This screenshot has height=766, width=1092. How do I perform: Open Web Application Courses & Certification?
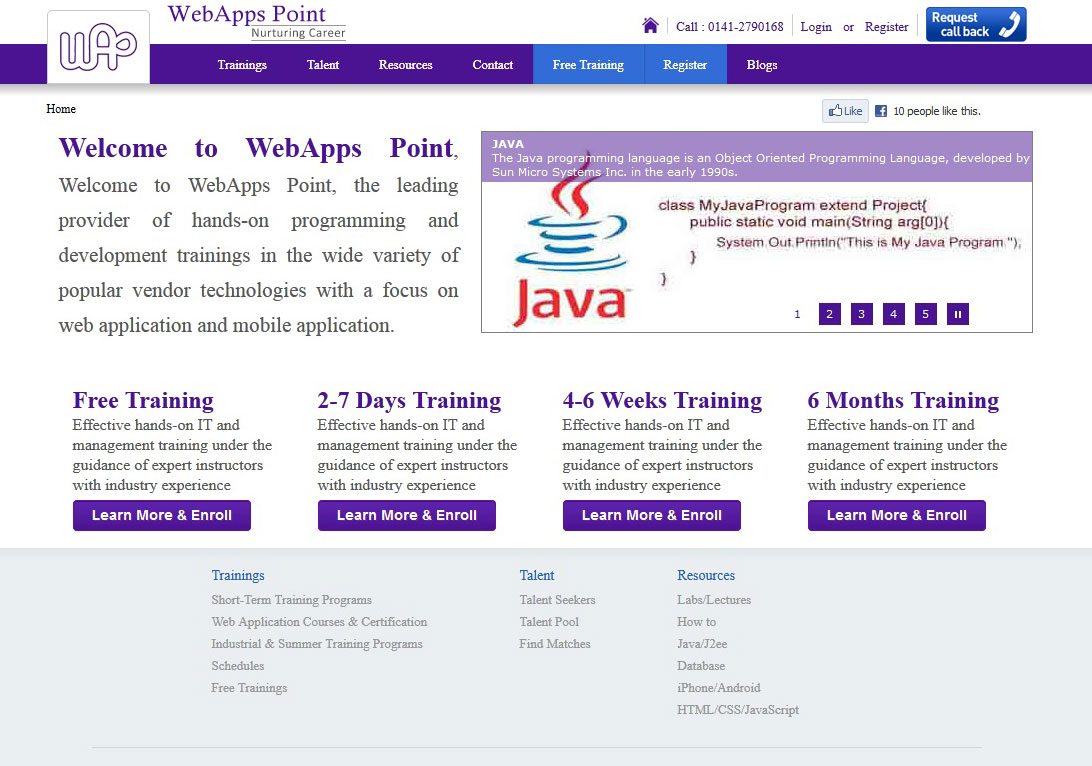coord(320,622)
